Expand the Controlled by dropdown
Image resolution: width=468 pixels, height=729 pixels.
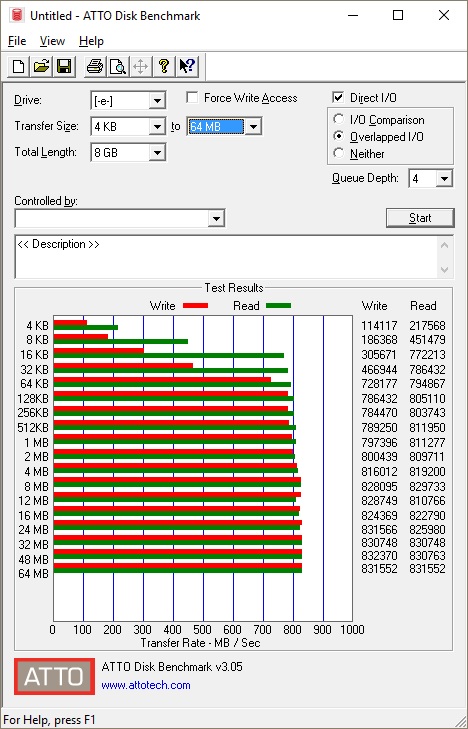216,219
